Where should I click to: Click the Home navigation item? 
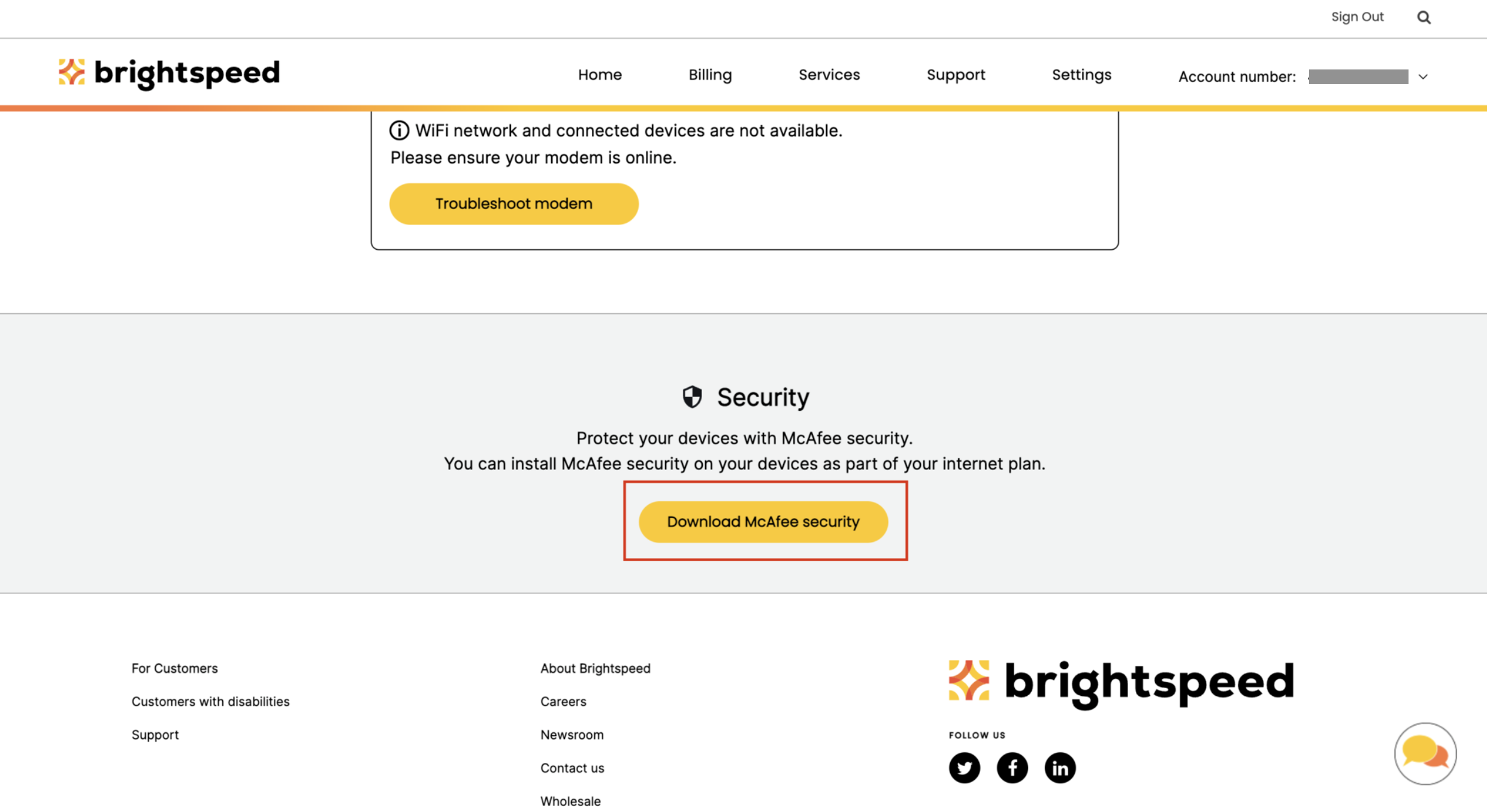click(x=600, y=74)
